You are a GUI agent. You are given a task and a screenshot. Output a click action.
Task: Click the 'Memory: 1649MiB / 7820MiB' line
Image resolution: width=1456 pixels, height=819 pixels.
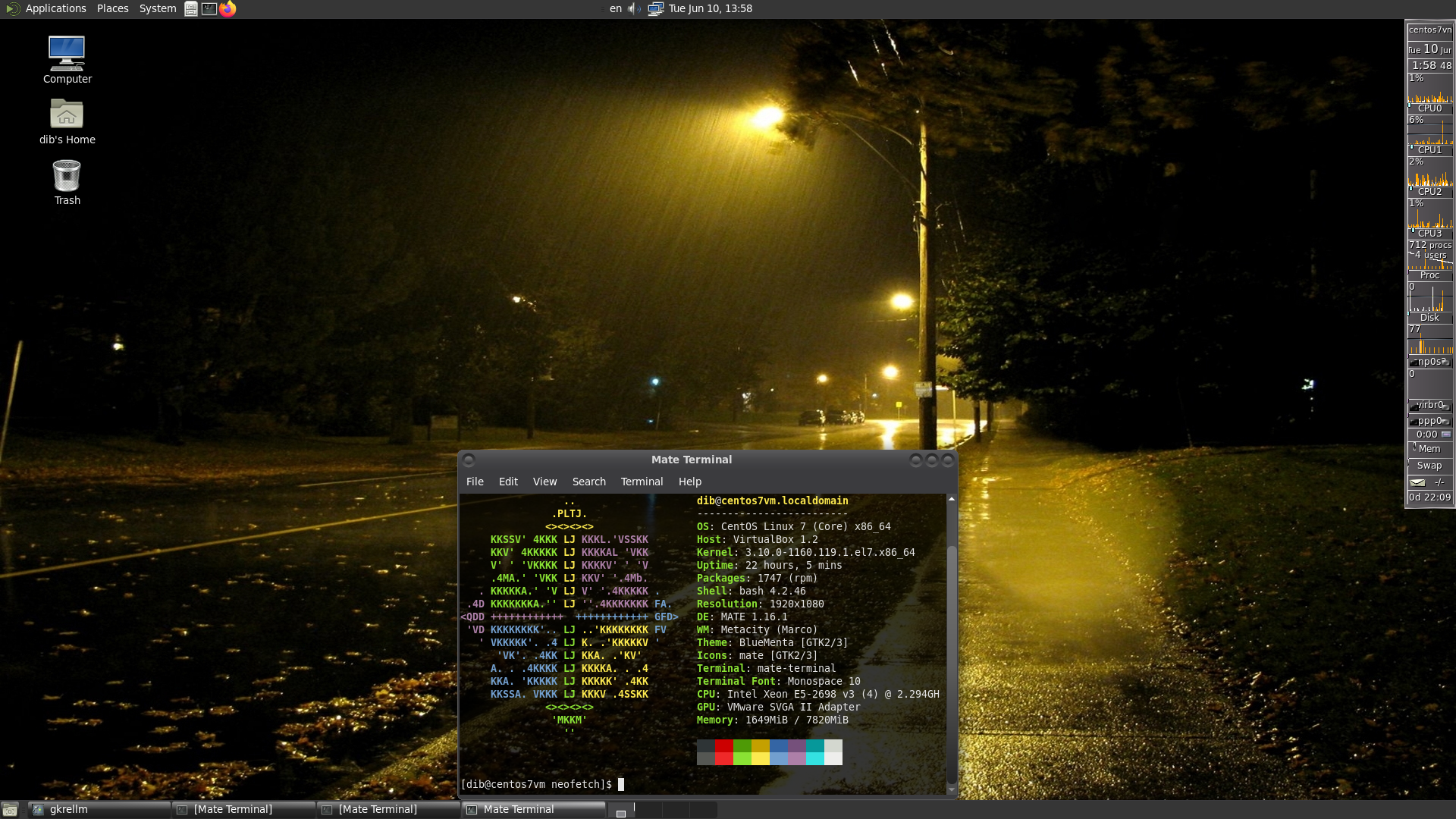pyautogui.click(x=772, y=720)
